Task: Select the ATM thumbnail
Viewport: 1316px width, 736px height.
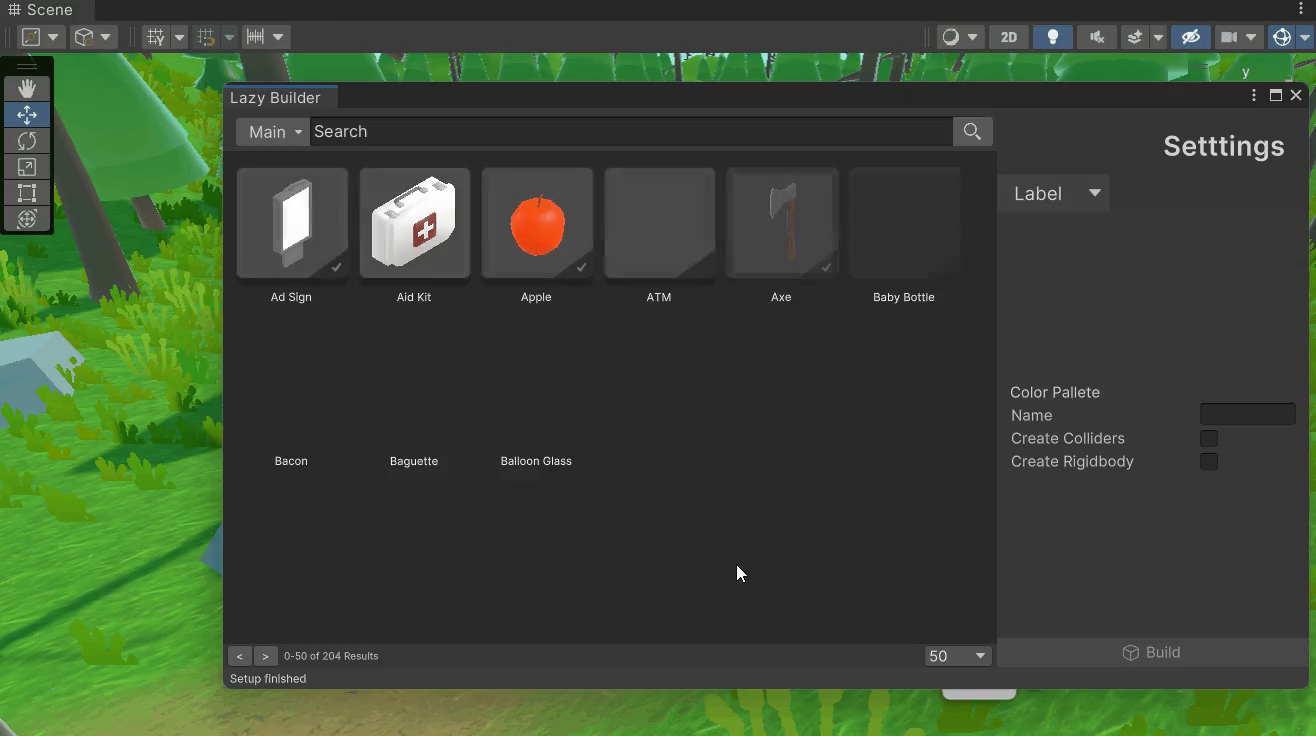Action: click(x=660, y=223)
